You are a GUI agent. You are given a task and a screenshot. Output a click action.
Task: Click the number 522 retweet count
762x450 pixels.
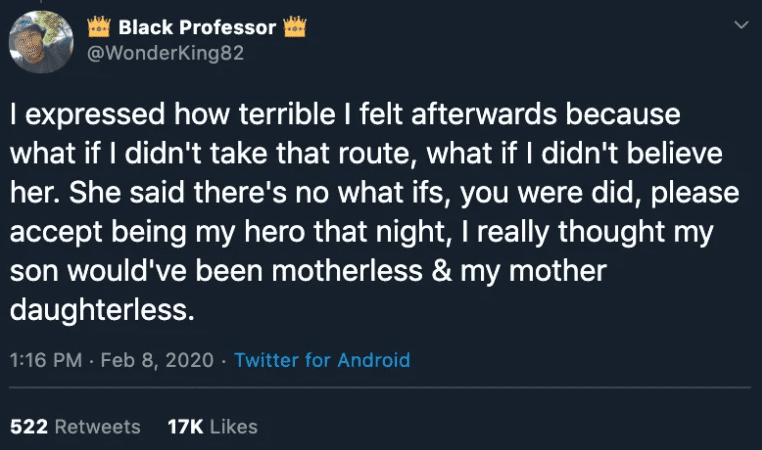point(29,427)
